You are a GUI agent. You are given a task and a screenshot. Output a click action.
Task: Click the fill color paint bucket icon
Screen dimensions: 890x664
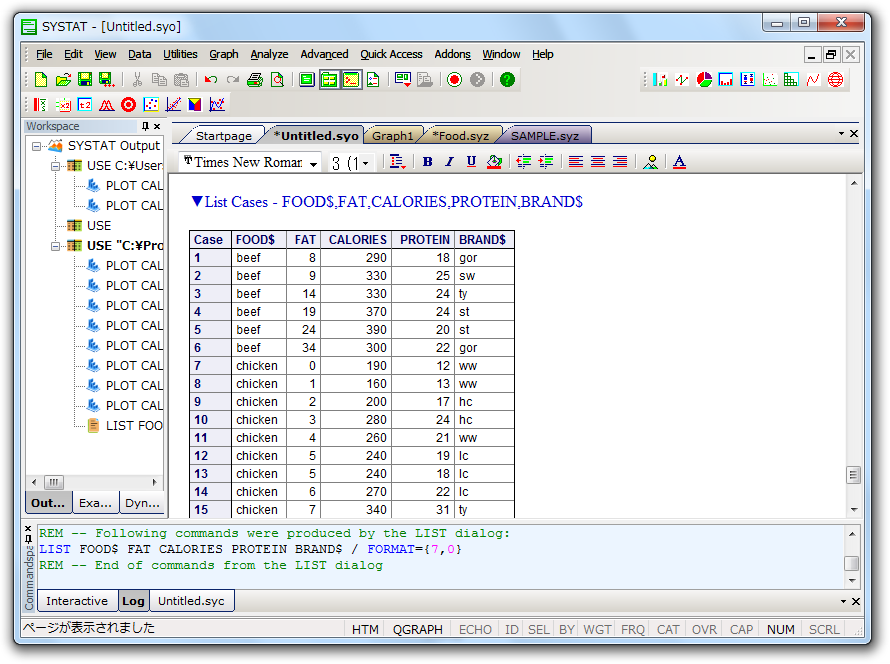(494, 162)
